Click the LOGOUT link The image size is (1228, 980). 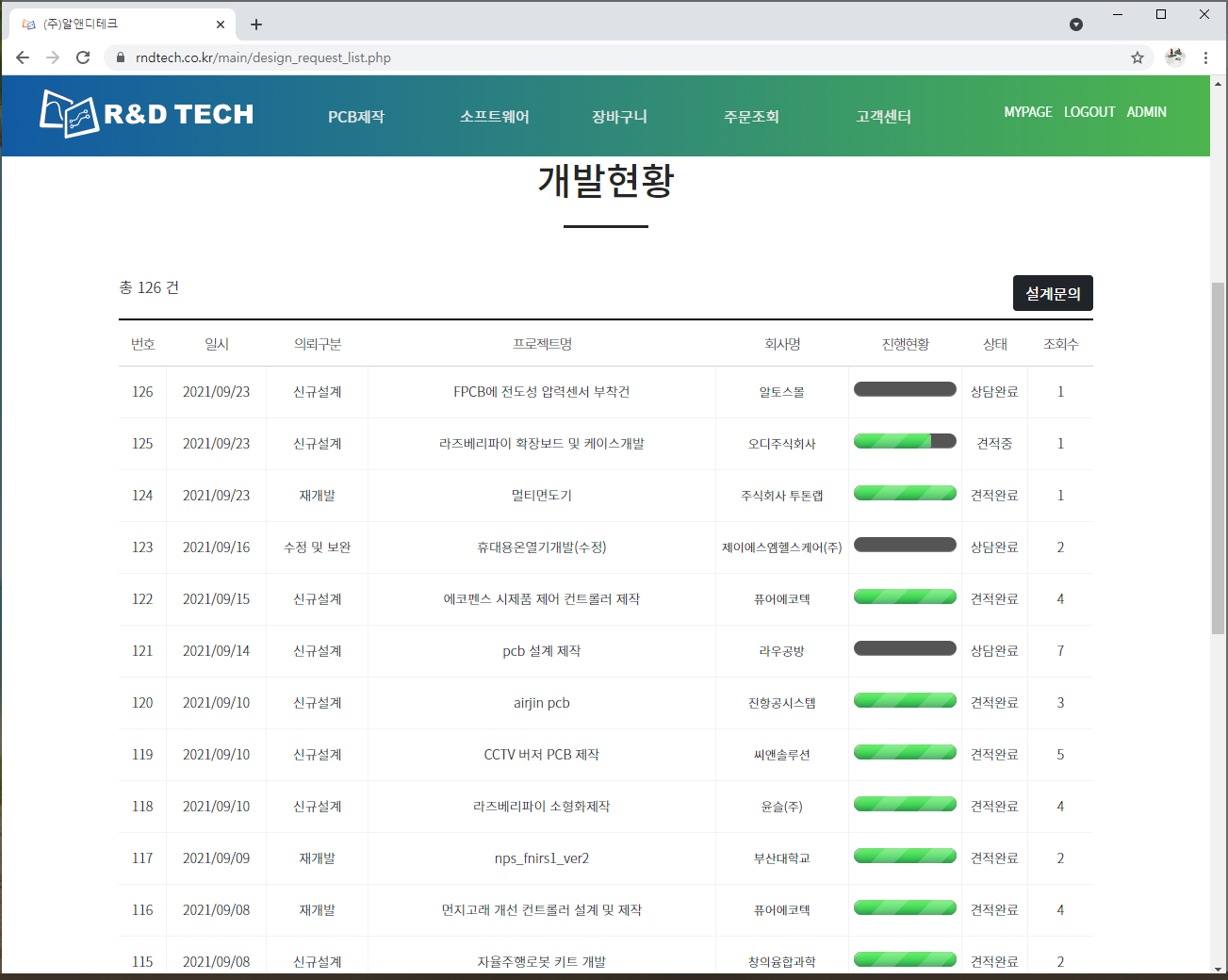[1089, 112]
